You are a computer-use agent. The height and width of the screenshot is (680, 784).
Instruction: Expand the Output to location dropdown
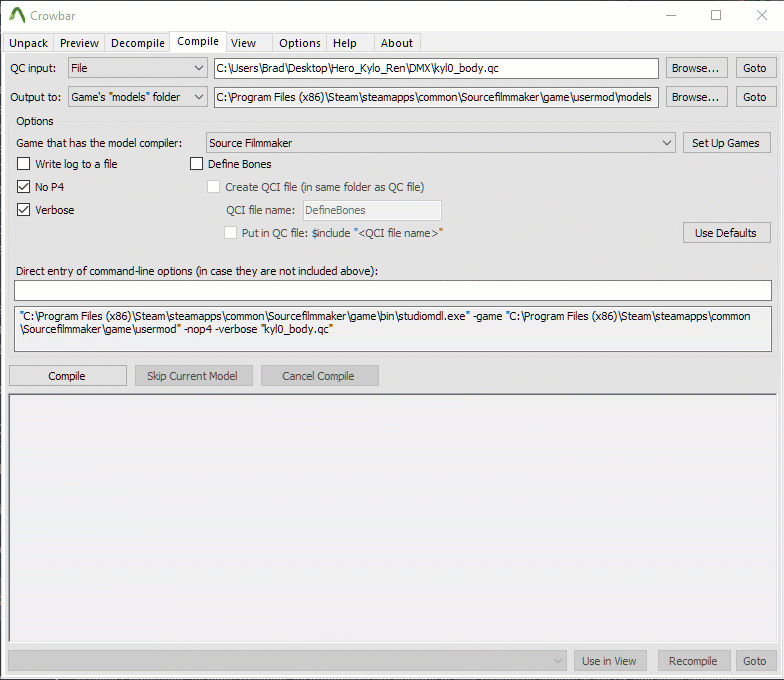click(x=138, y=97)
